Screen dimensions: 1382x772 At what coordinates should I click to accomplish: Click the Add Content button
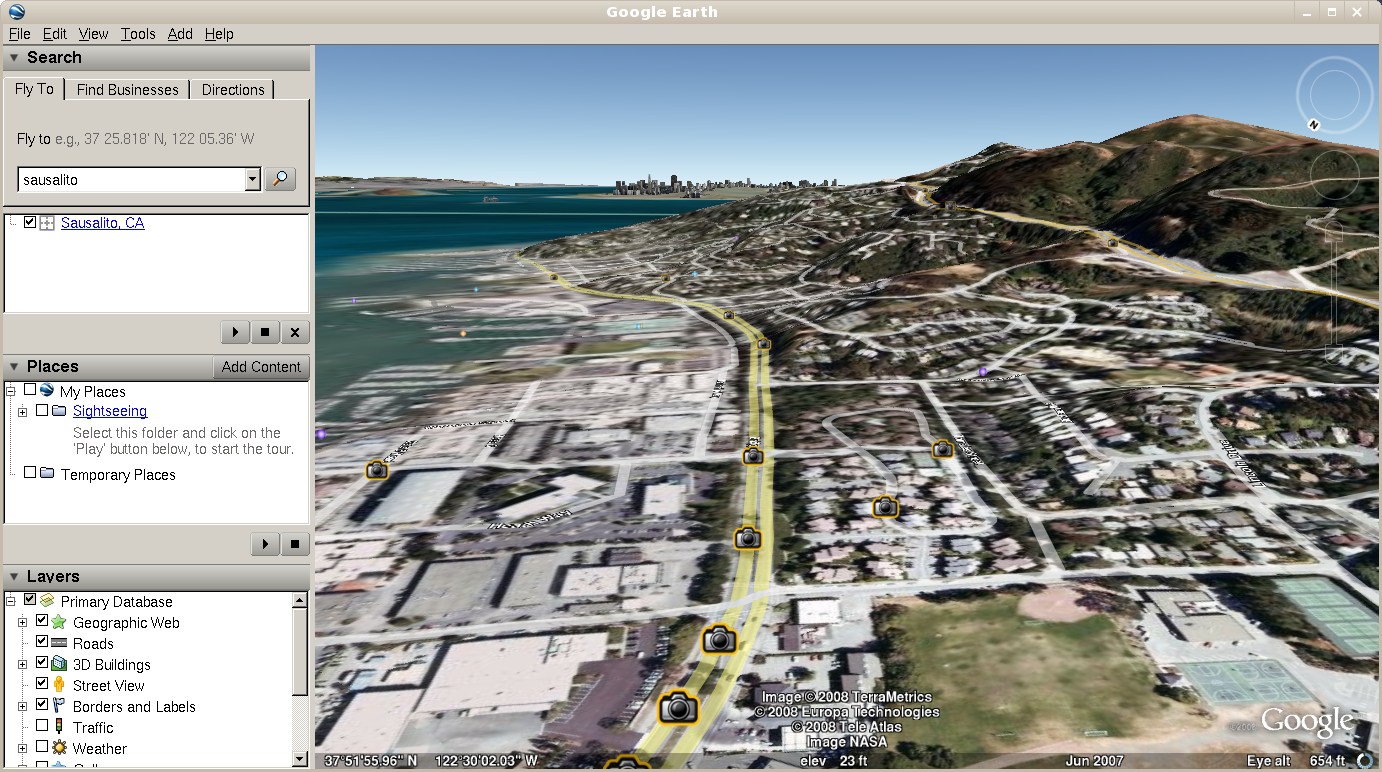pos(261,367)
